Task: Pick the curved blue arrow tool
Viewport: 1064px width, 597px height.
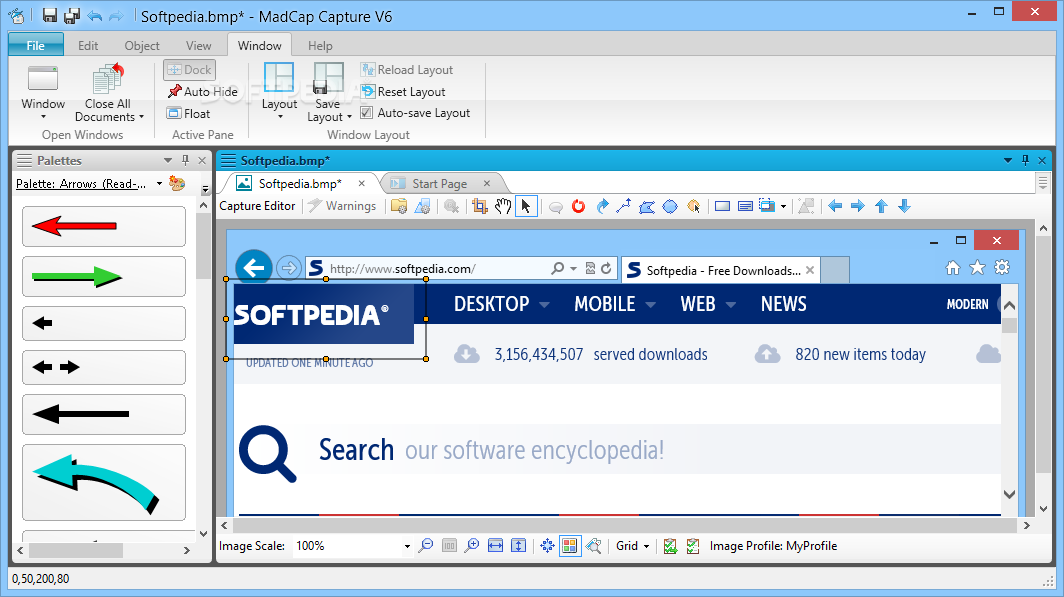Action: click(602, 206)
